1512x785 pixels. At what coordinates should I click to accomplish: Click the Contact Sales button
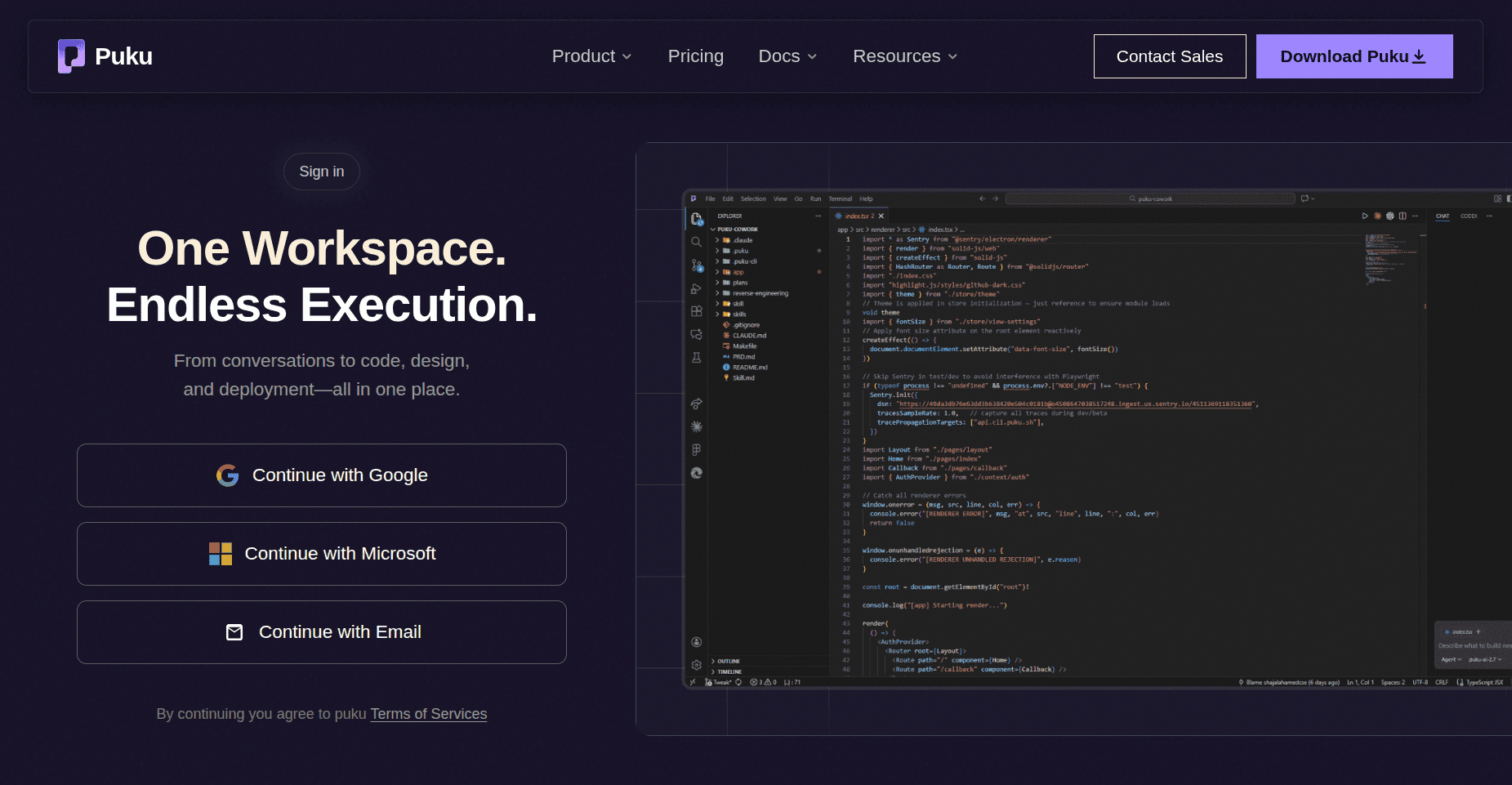point(1170,56)
